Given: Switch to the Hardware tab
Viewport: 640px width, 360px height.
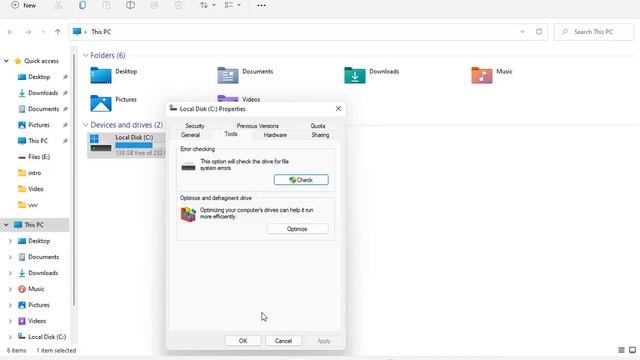Looking at the screenshot, I should point(275,135).
